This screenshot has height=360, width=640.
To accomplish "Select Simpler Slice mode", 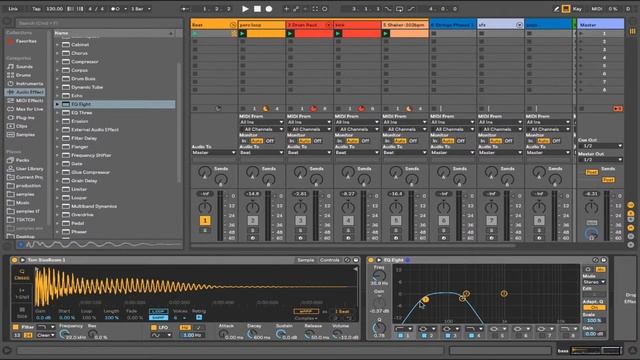I will pos(22,312).
